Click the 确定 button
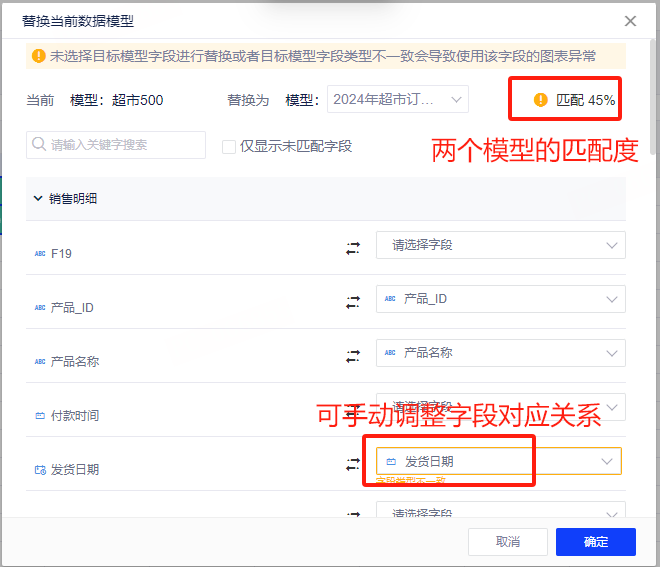 tap(595, 542)
